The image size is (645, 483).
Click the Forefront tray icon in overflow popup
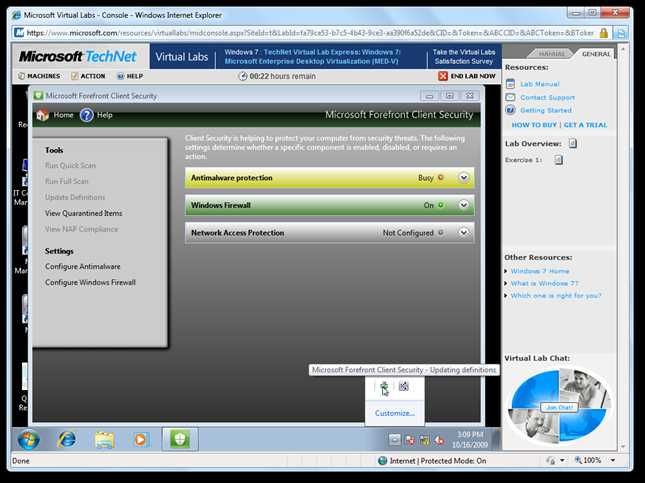(x=384, y=387)
